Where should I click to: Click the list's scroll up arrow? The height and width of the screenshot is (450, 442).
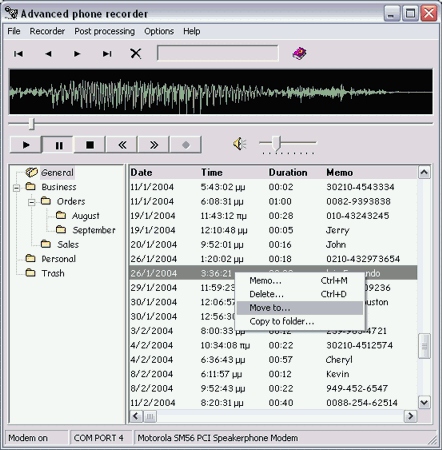pos(424,172)
